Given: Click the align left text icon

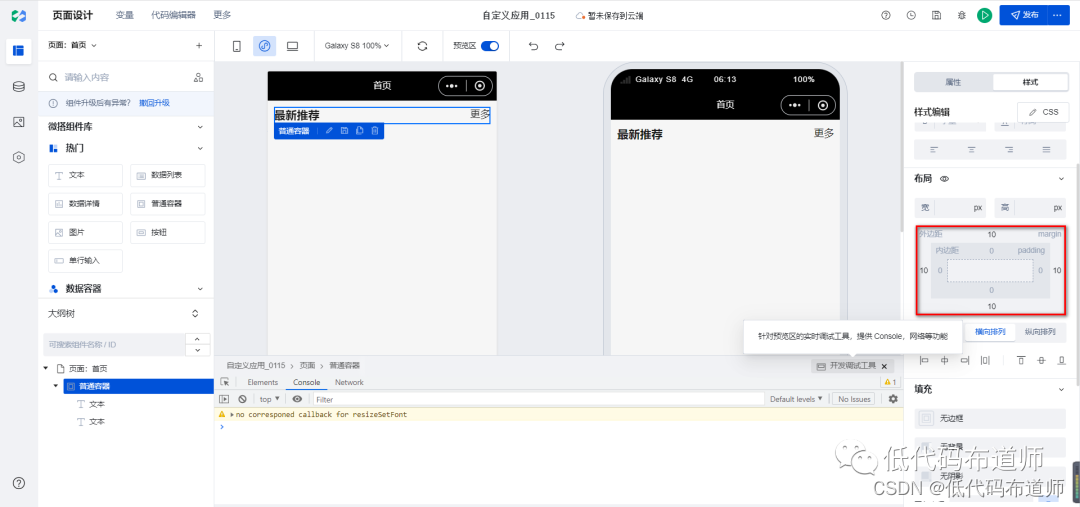Looking at the screenshot, I should tap(934, 149).
